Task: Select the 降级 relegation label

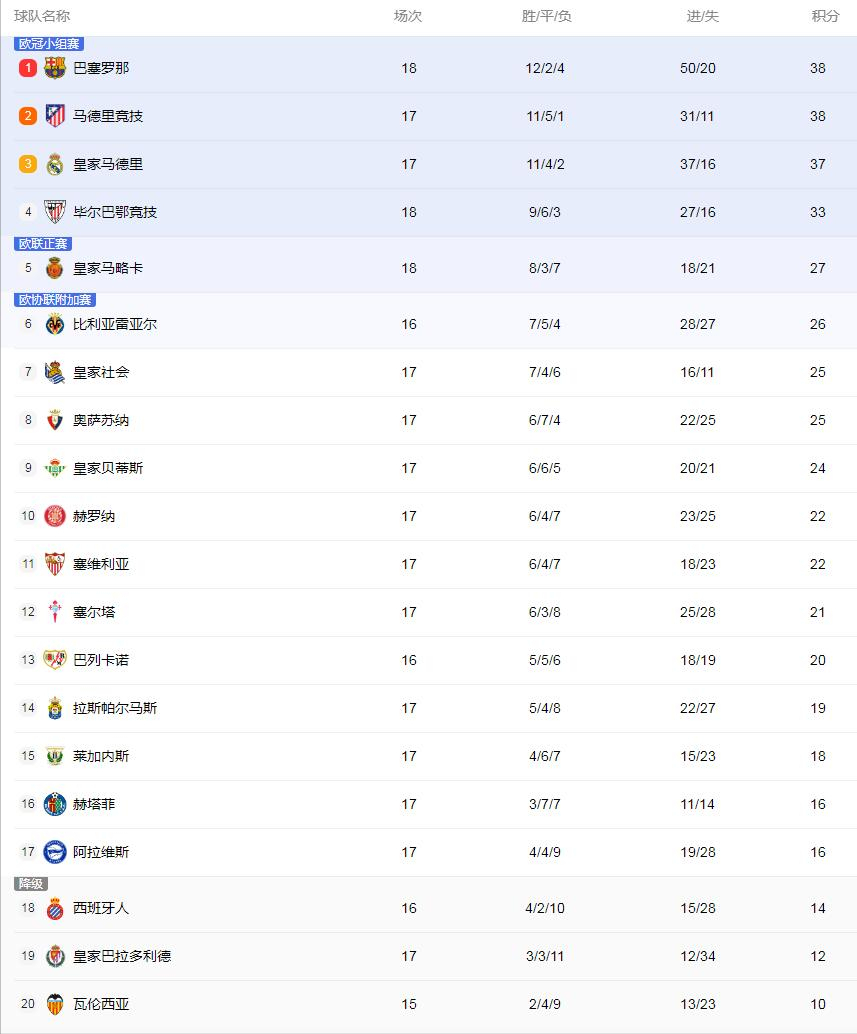Action: 31,884
